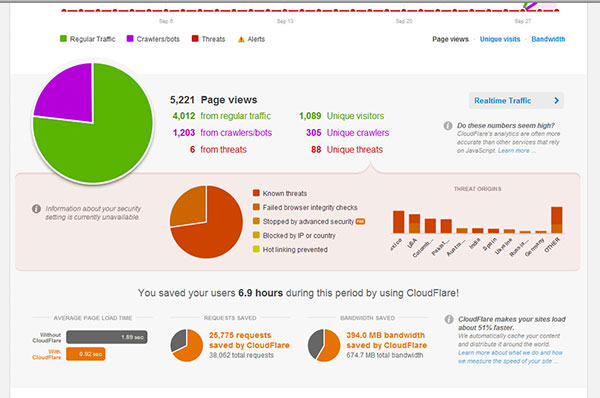This screenshot has height=398, width=600.
Task: Click info icon beside 'CloudFlare makes your sites load'
Action: pos(449,319)
